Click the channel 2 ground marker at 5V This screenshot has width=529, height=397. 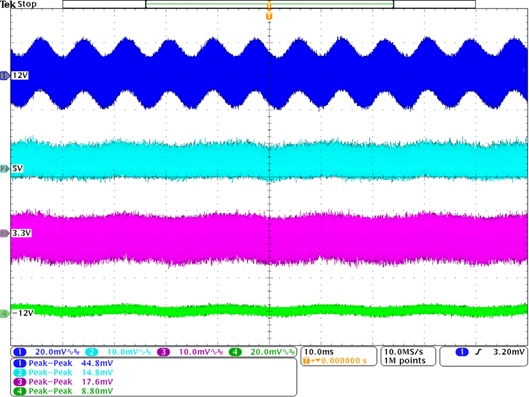pyautogui.click(x=5, y=169)
